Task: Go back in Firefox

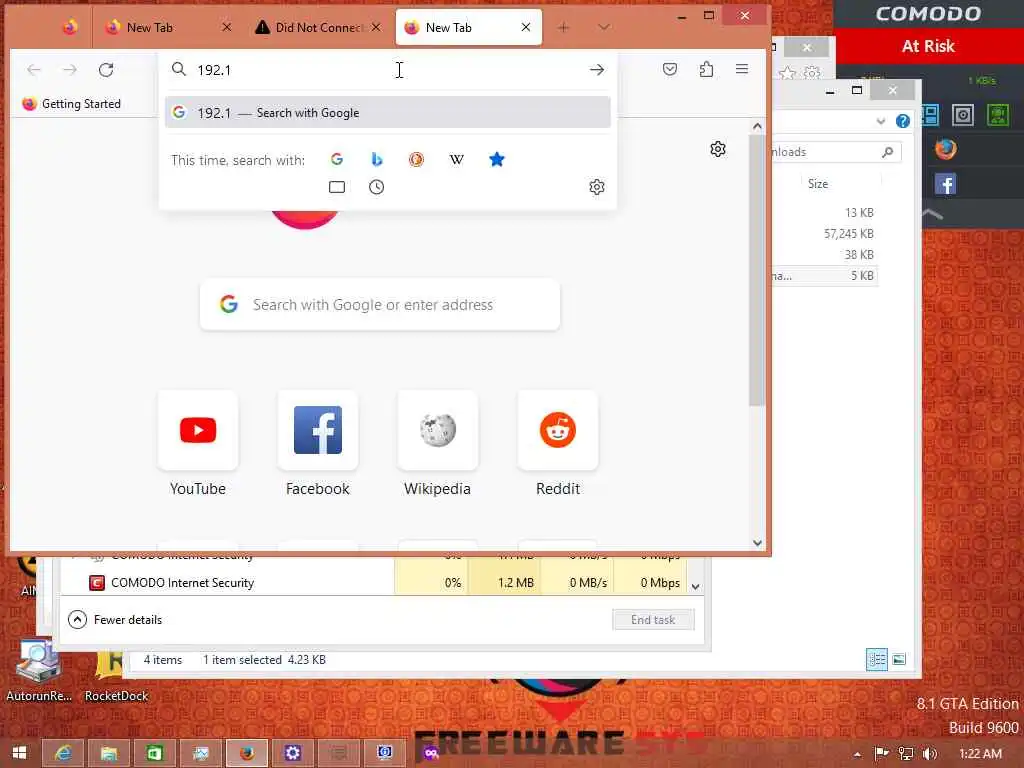Action: pos(34,69)
